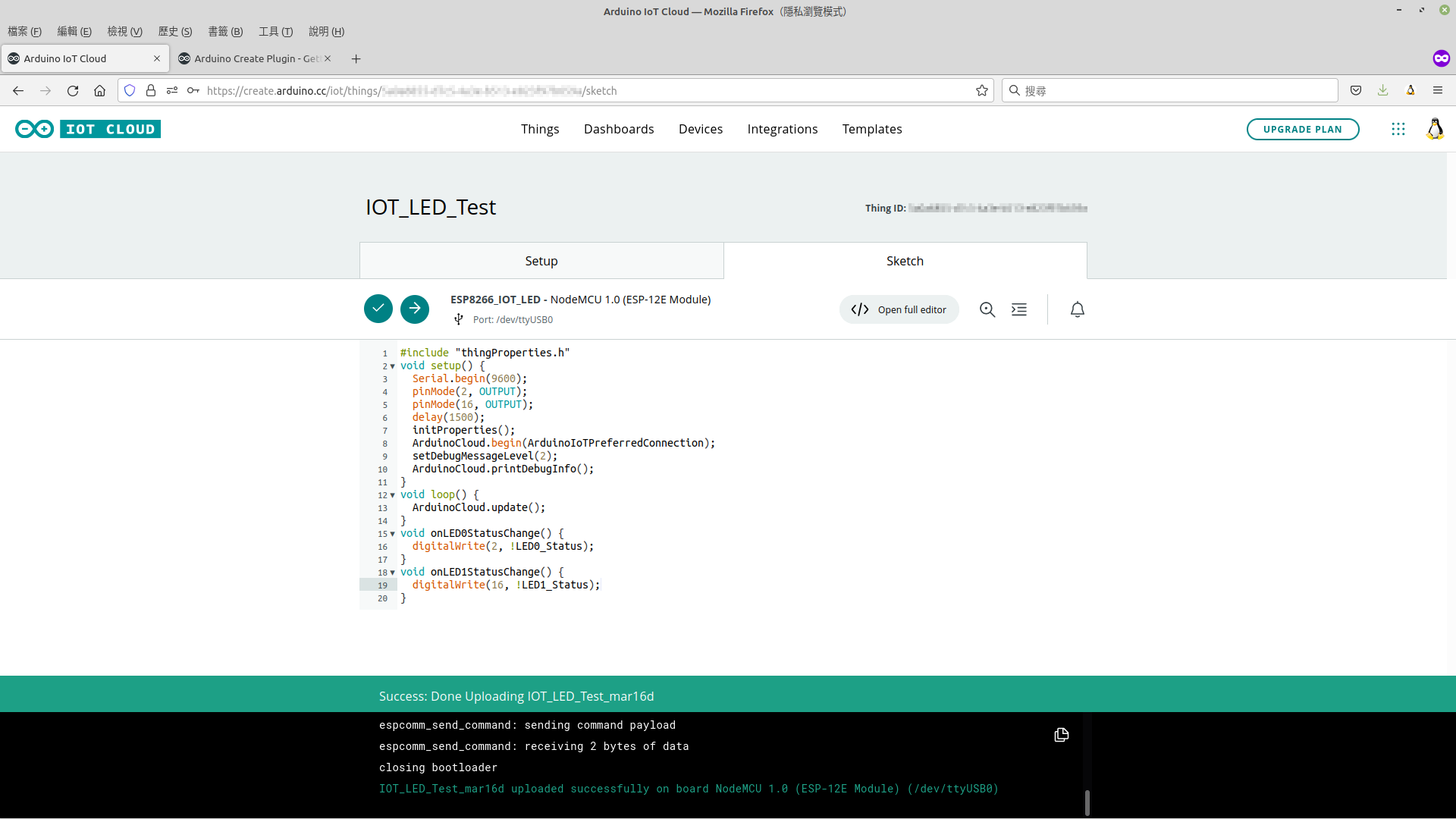Screen dimensions: 1456x819
Task: Open Devices page
Action: pyautogui.click(x=701, y=129)
